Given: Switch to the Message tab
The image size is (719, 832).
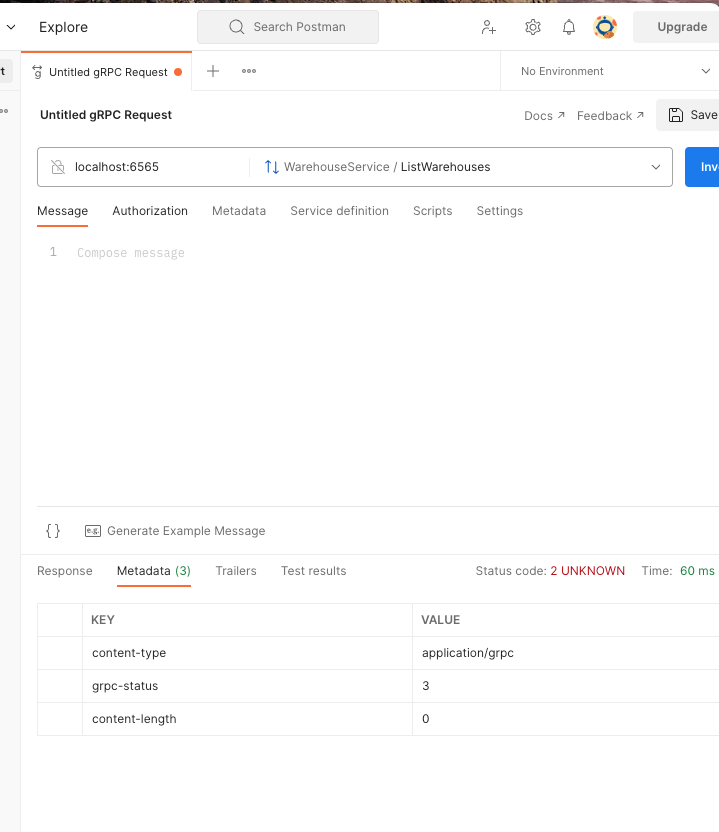Looking at the screenshot, I should click(x=63, y=211).
